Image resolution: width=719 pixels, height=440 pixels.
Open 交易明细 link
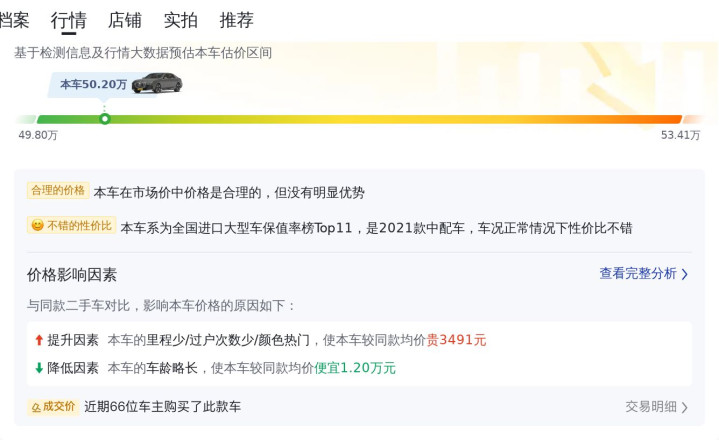click(651, 407)
